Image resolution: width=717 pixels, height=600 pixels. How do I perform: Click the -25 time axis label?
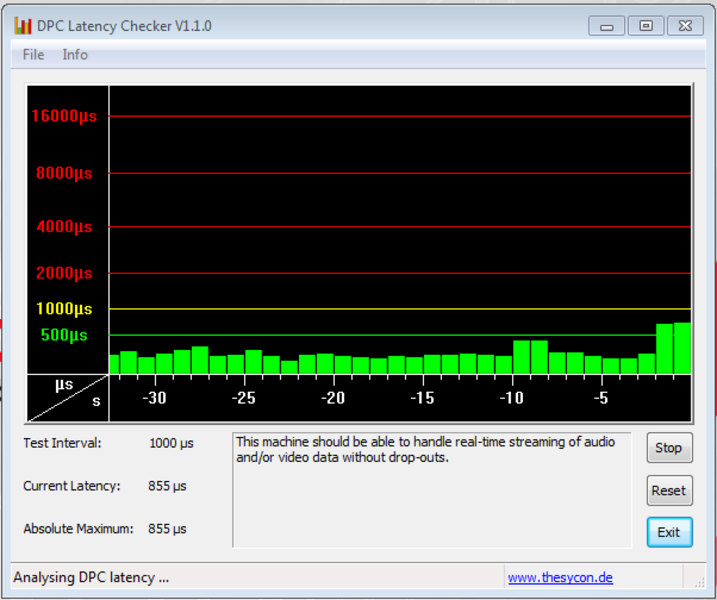[x=243, y=398]
